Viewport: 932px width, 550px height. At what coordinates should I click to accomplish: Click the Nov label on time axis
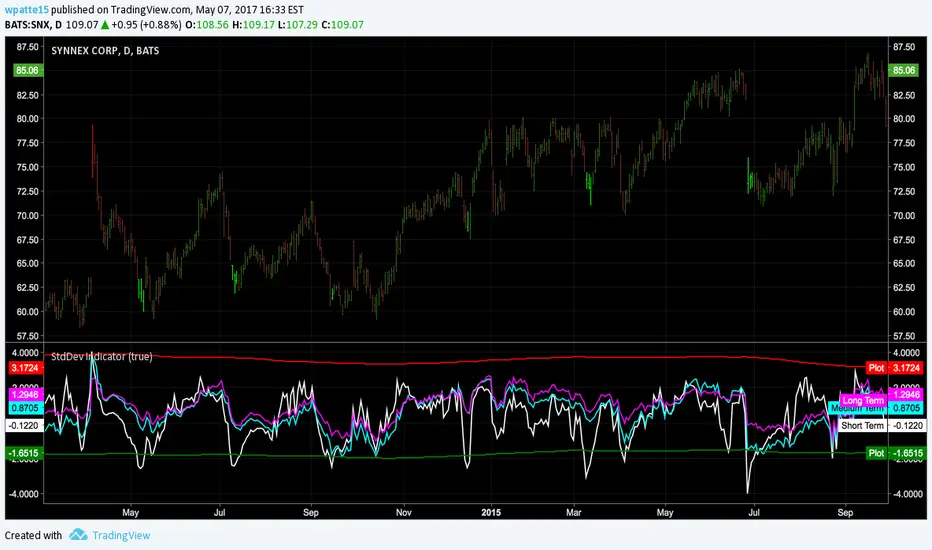click(404, 512)
